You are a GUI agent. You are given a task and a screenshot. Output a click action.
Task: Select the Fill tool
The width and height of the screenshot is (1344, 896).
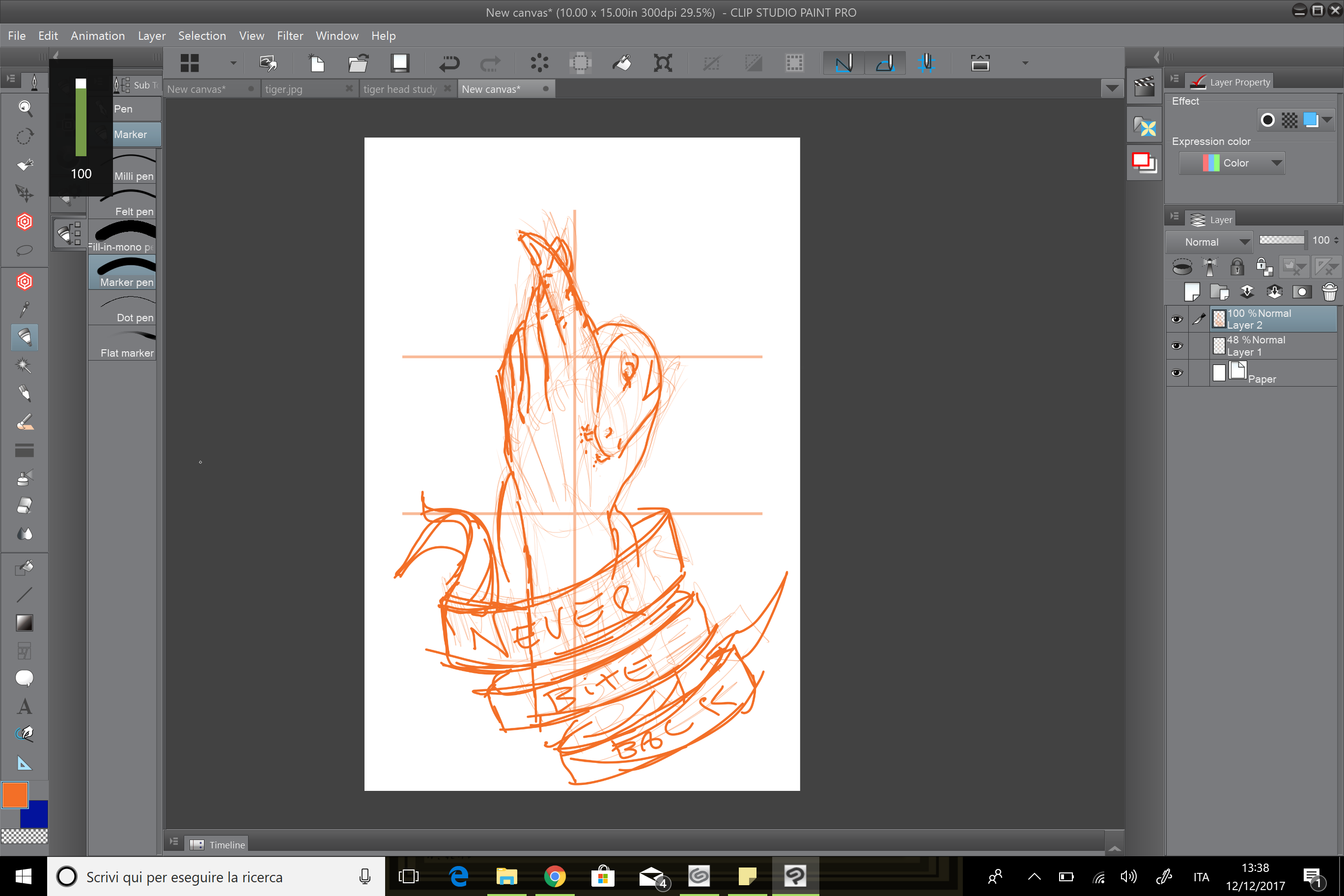[25, 567]
